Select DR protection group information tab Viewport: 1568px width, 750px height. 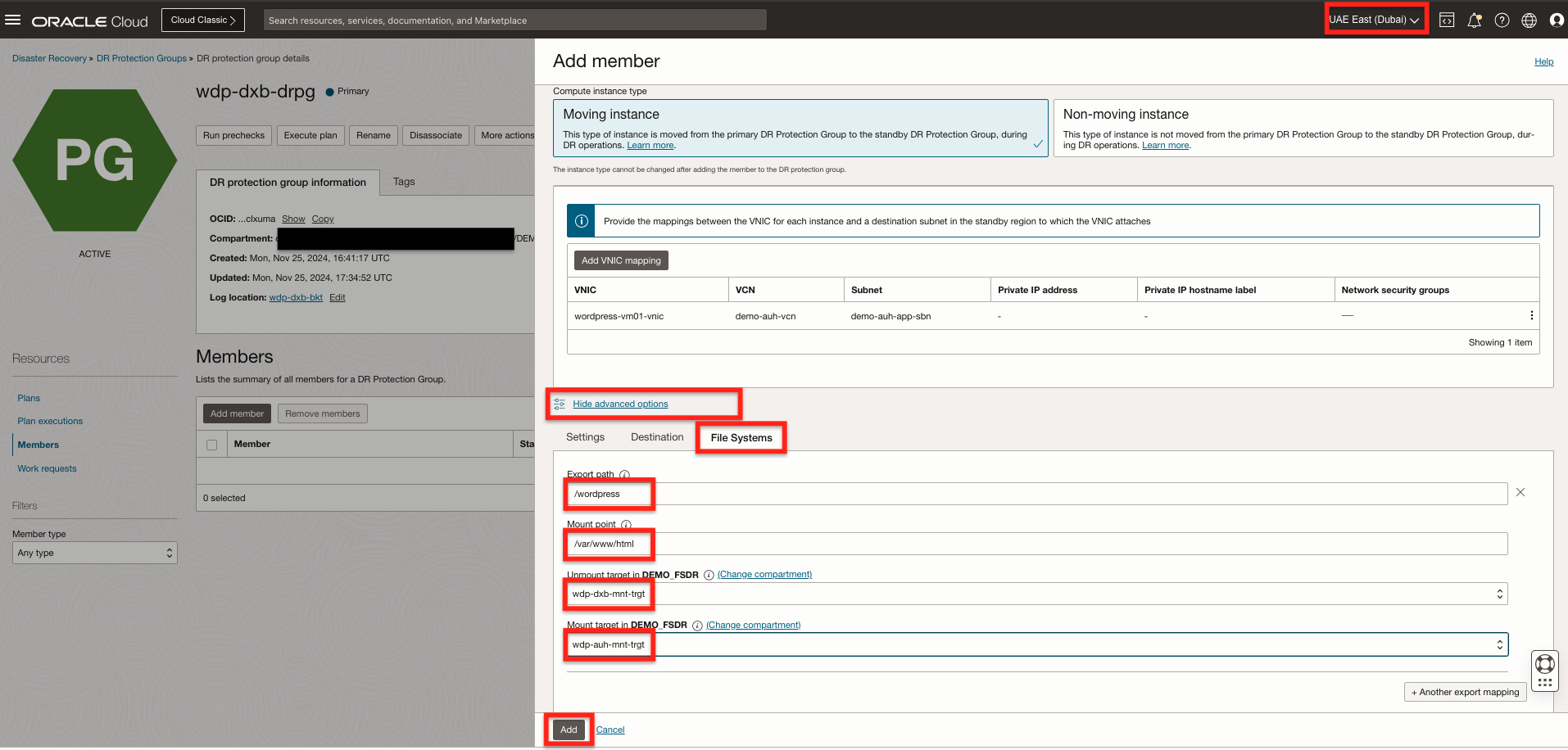pos(288,183)
